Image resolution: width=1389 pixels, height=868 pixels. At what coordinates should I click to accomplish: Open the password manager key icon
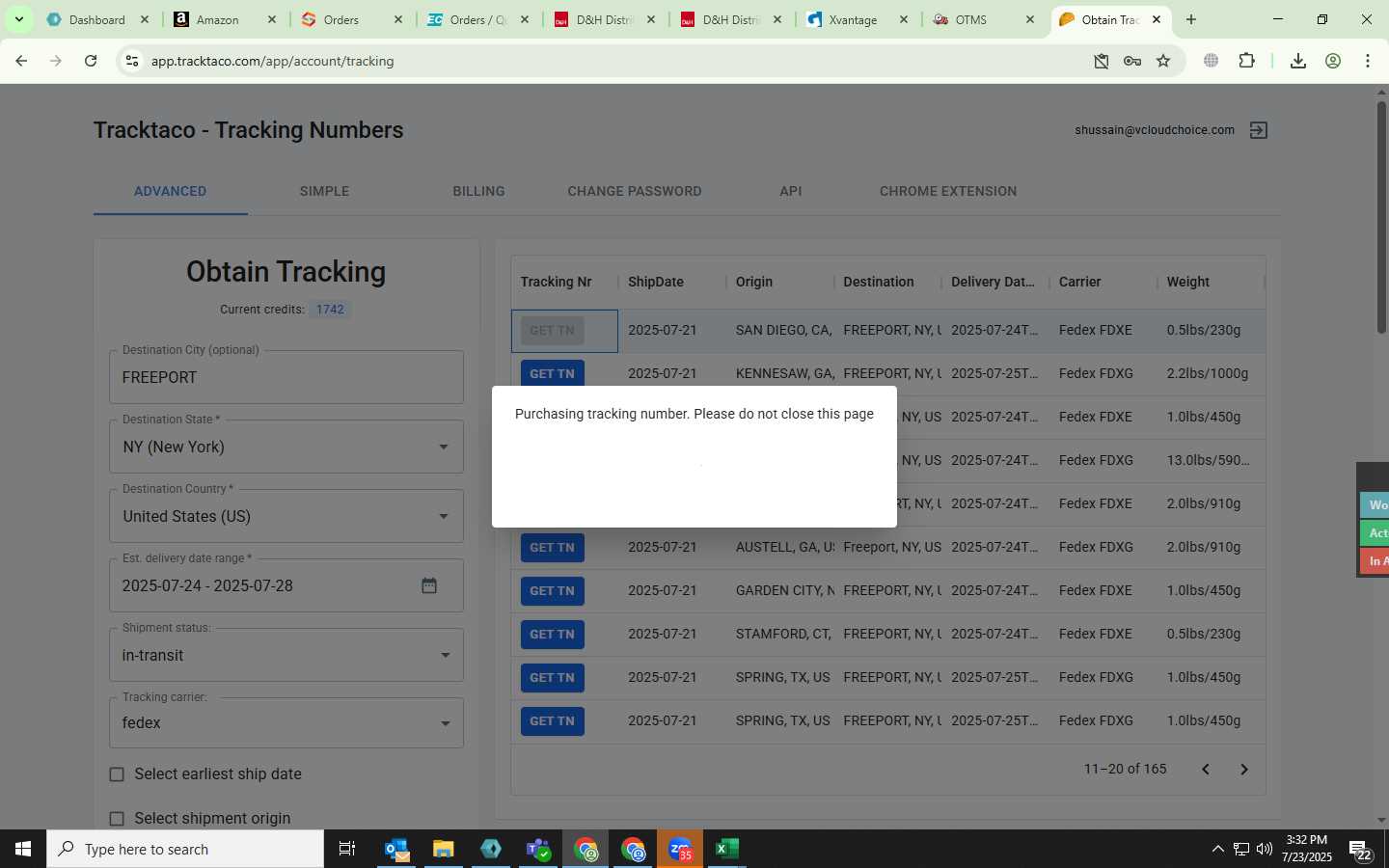tap(1132, 61)
